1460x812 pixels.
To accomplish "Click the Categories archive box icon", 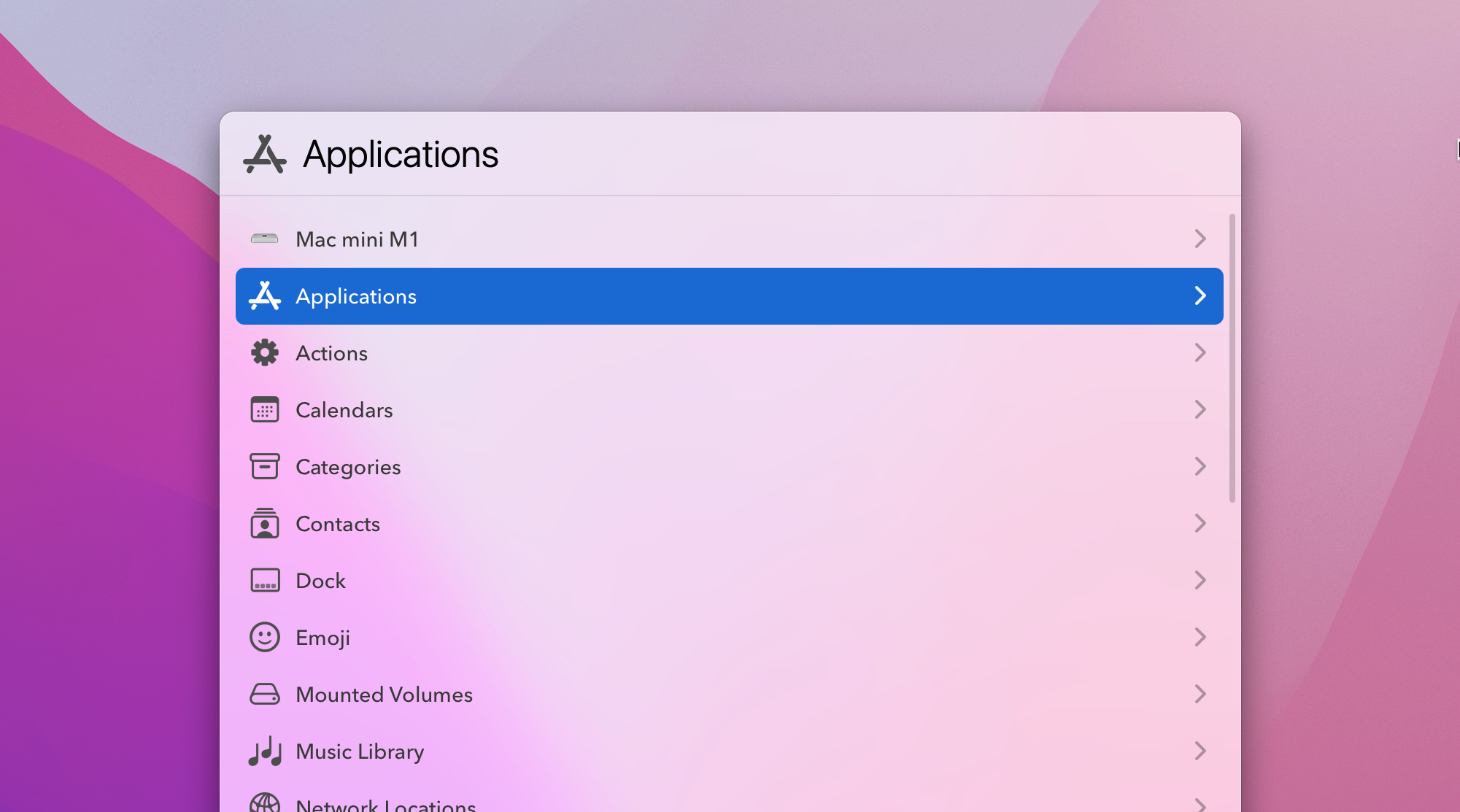I will [x=264, y=466].
